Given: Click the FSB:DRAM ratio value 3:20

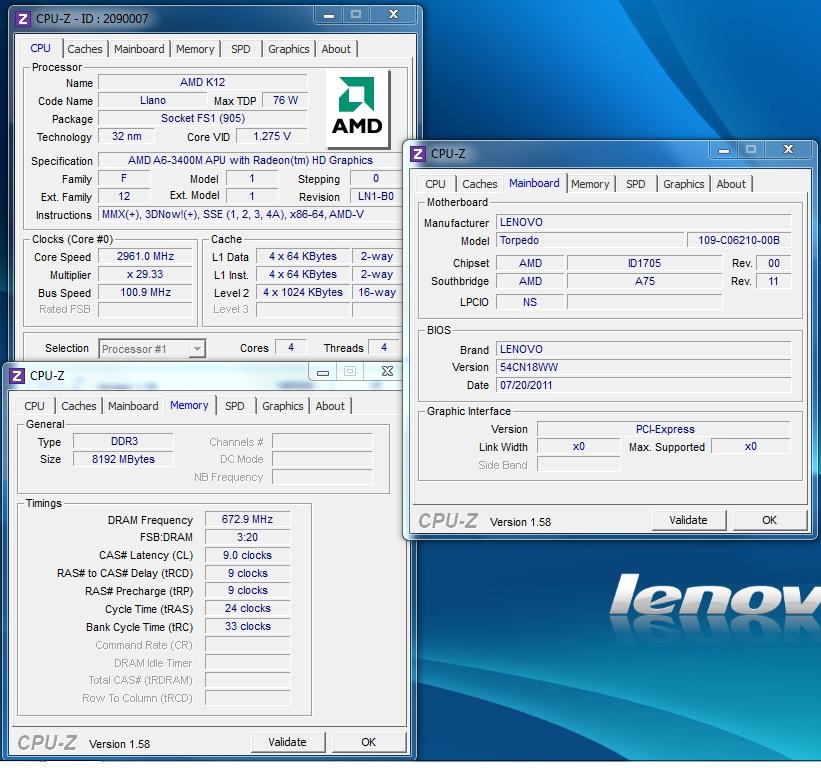Looking at the screenshot, I should coord(247,537).
